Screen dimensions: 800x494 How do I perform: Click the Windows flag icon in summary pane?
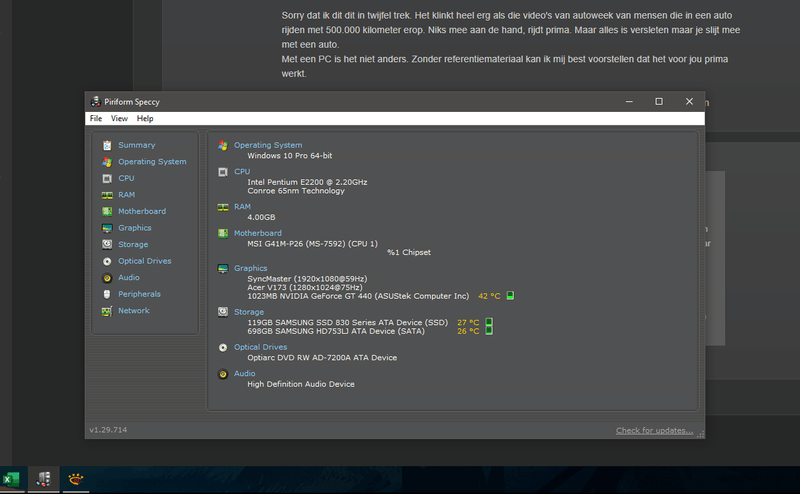point(223,145)
